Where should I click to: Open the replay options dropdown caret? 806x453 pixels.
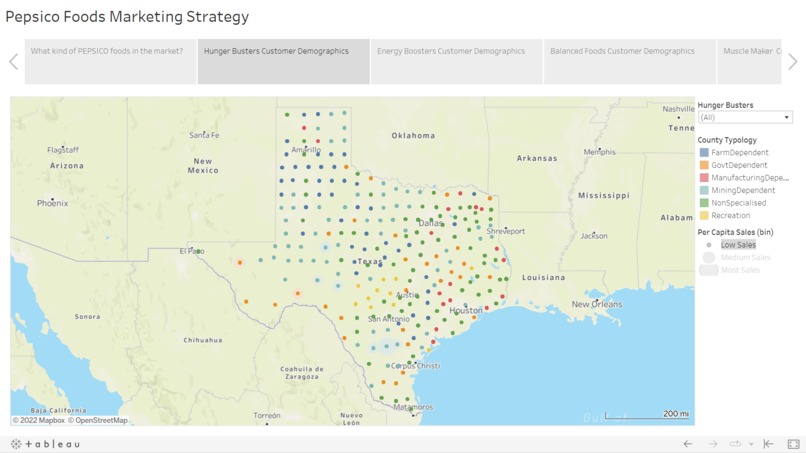(751, 444)
